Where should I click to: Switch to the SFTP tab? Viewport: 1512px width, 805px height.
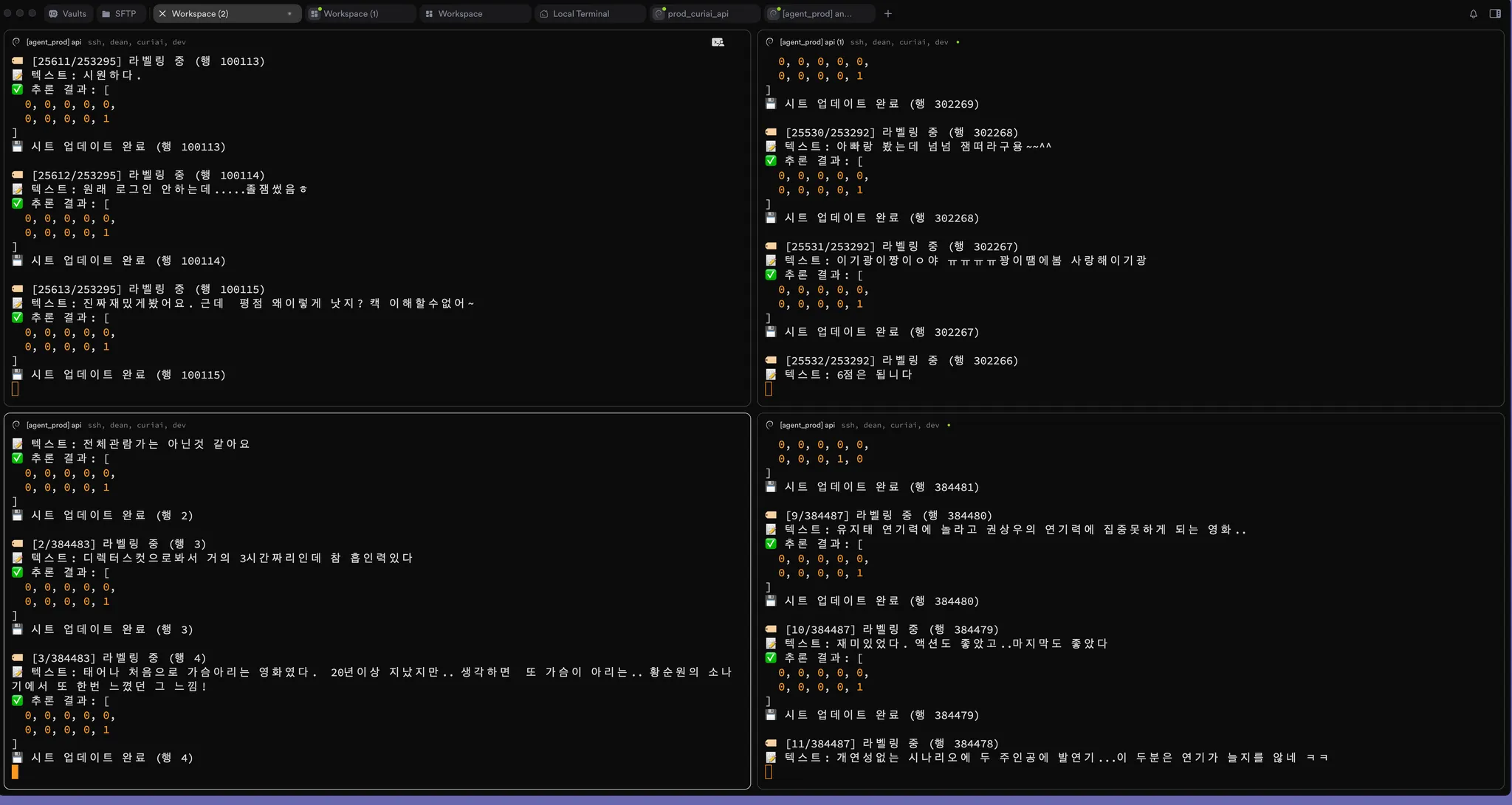tap(118, 13)
